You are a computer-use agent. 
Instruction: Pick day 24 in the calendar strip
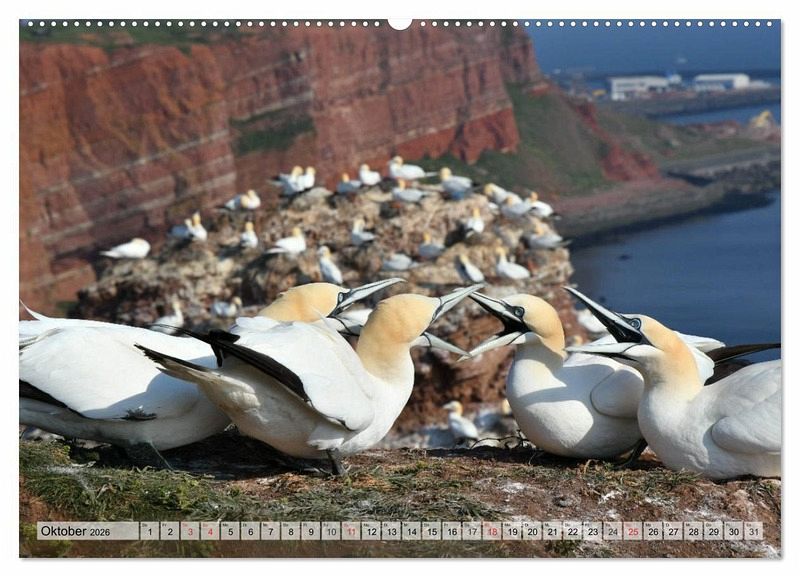point(613,531)
